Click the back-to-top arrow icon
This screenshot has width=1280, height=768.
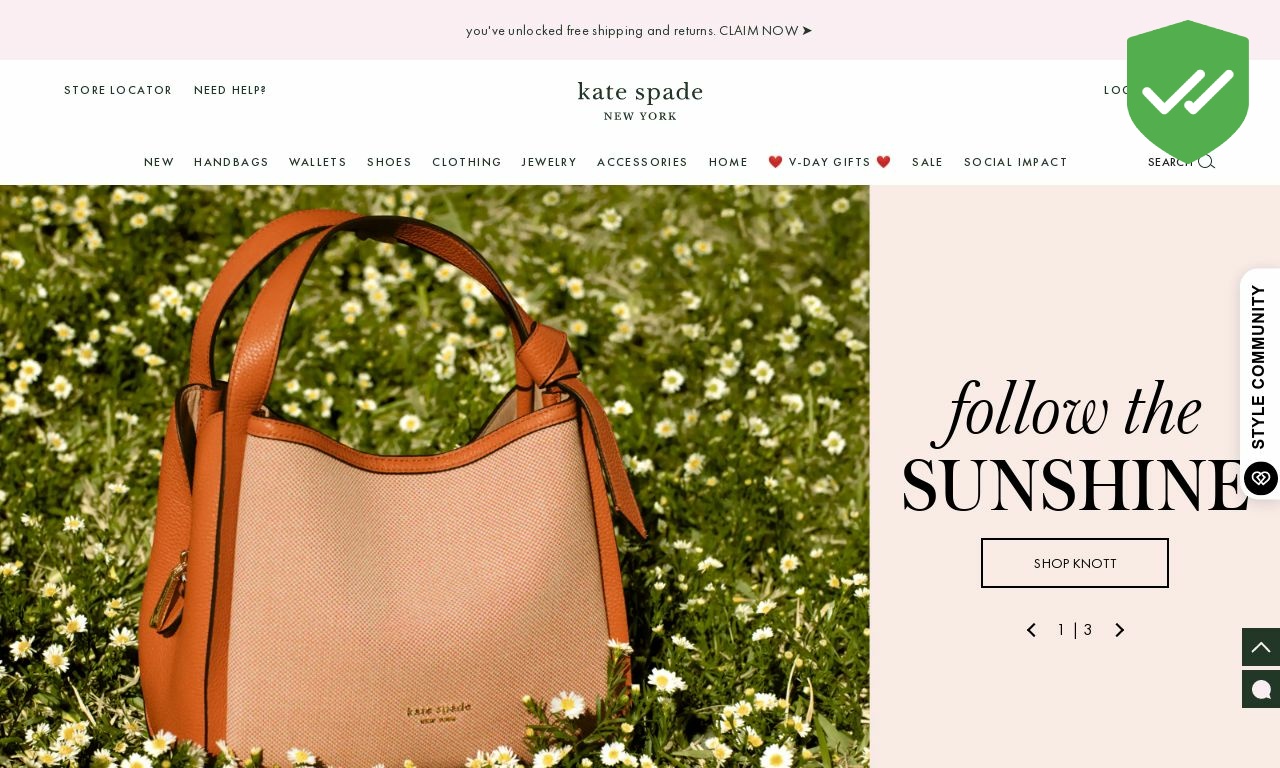(1261, 647)
